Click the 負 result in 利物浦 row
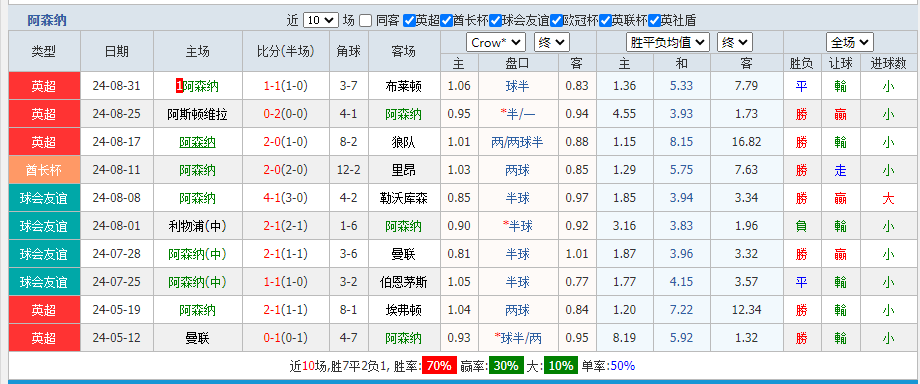 (x=801, y=226)
